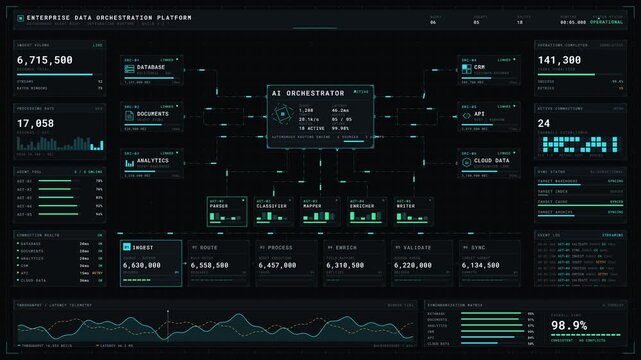
Task: Click the Enterprise Data Orchestration Platform title
Action: coord(109,18)
